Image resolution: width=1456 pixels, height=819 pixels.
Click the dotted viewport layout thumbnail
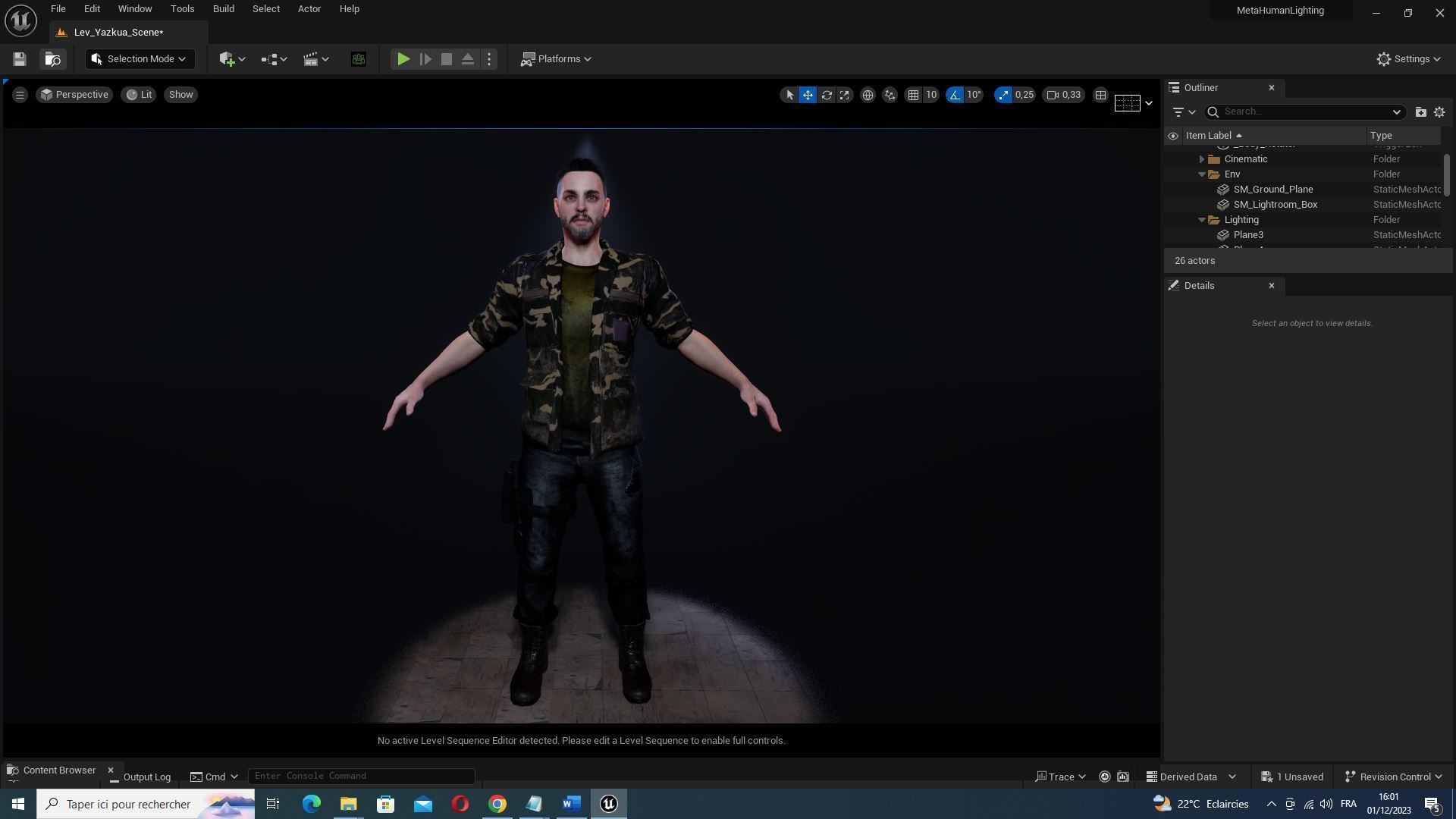pyautogui.click(x=1127, y=103)
